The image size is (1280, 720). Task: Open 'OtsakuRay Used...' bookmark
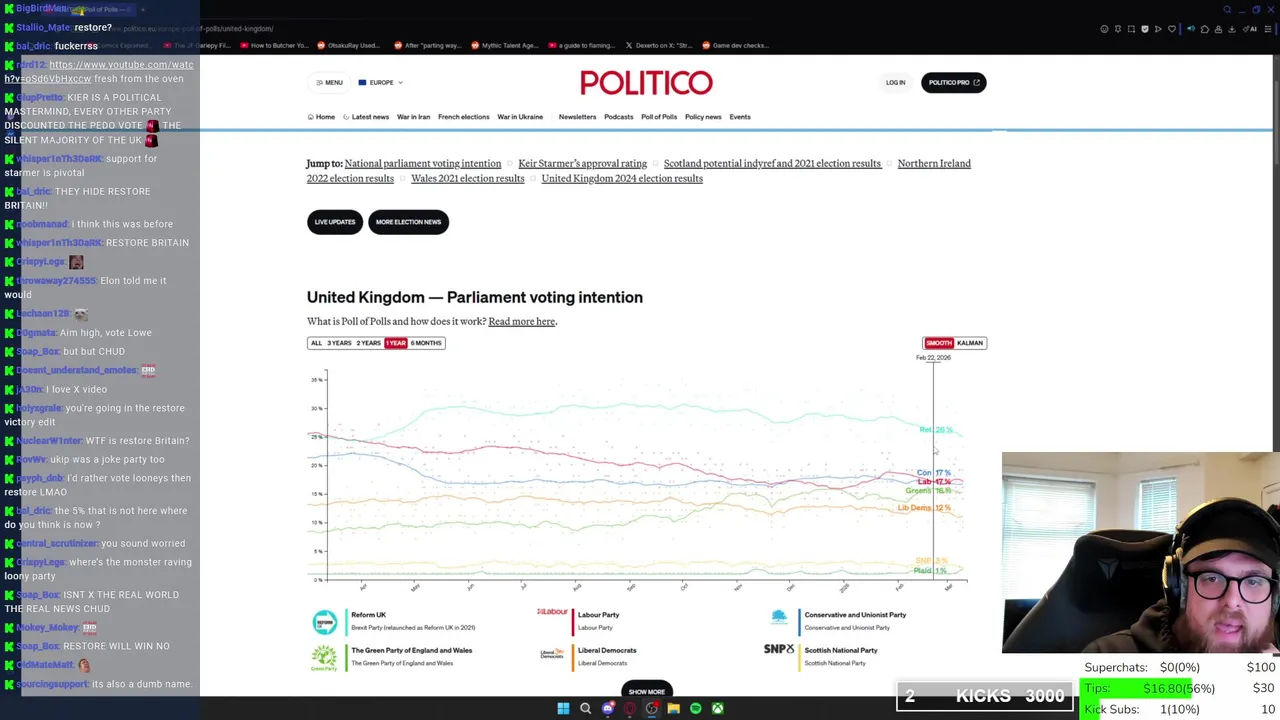click(x=348, y=45)
